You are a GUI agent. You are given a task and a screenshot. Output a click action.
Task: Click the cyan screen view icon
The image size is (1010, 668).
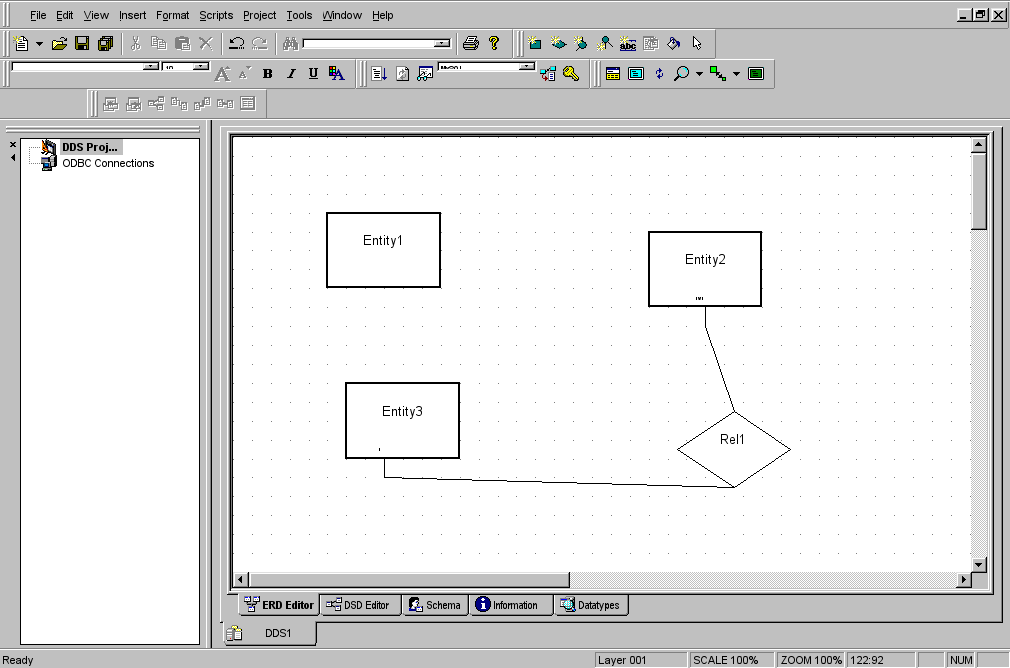click(x=636, y=73)
